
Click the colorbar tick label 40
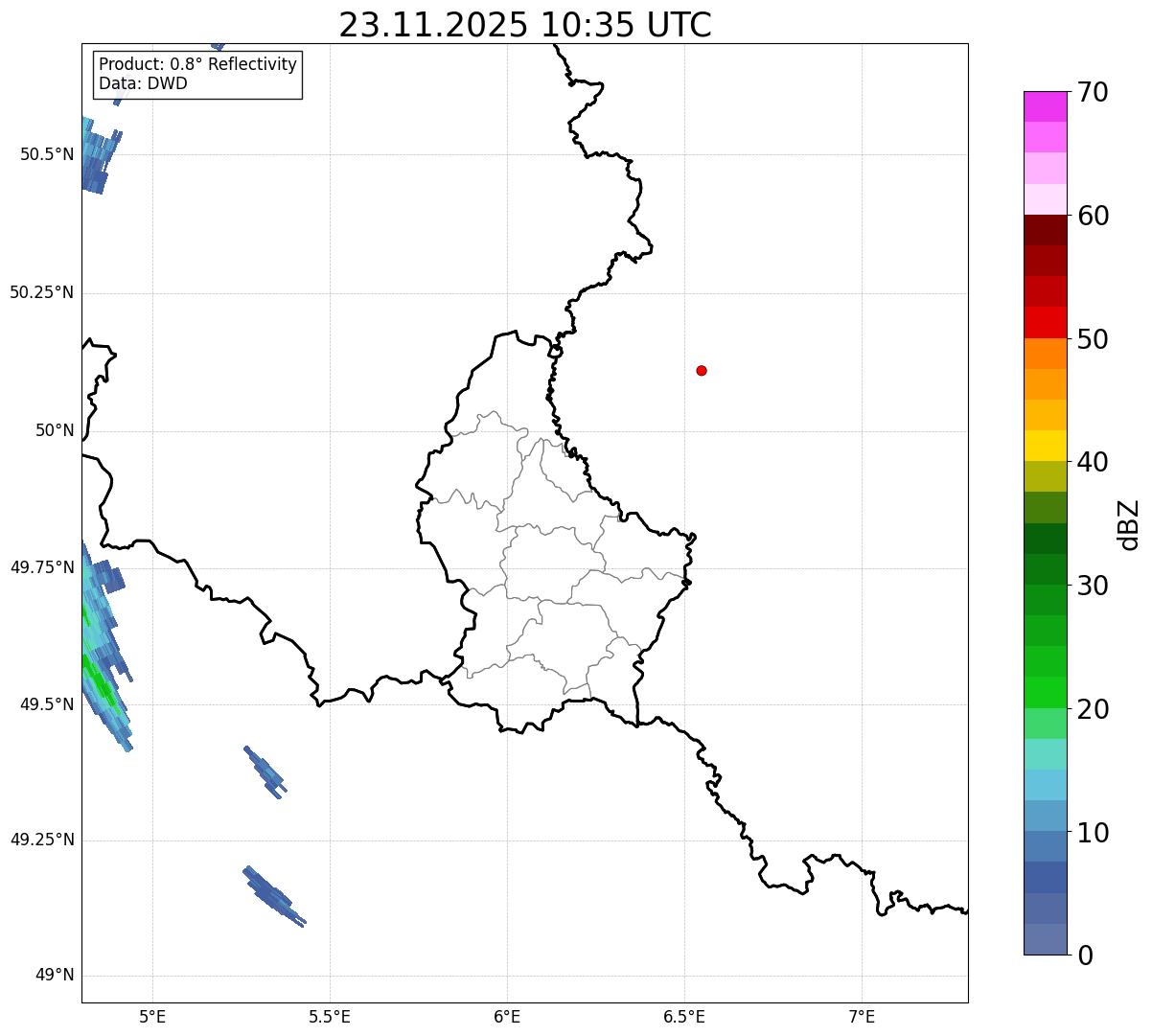coord(1093,463)
